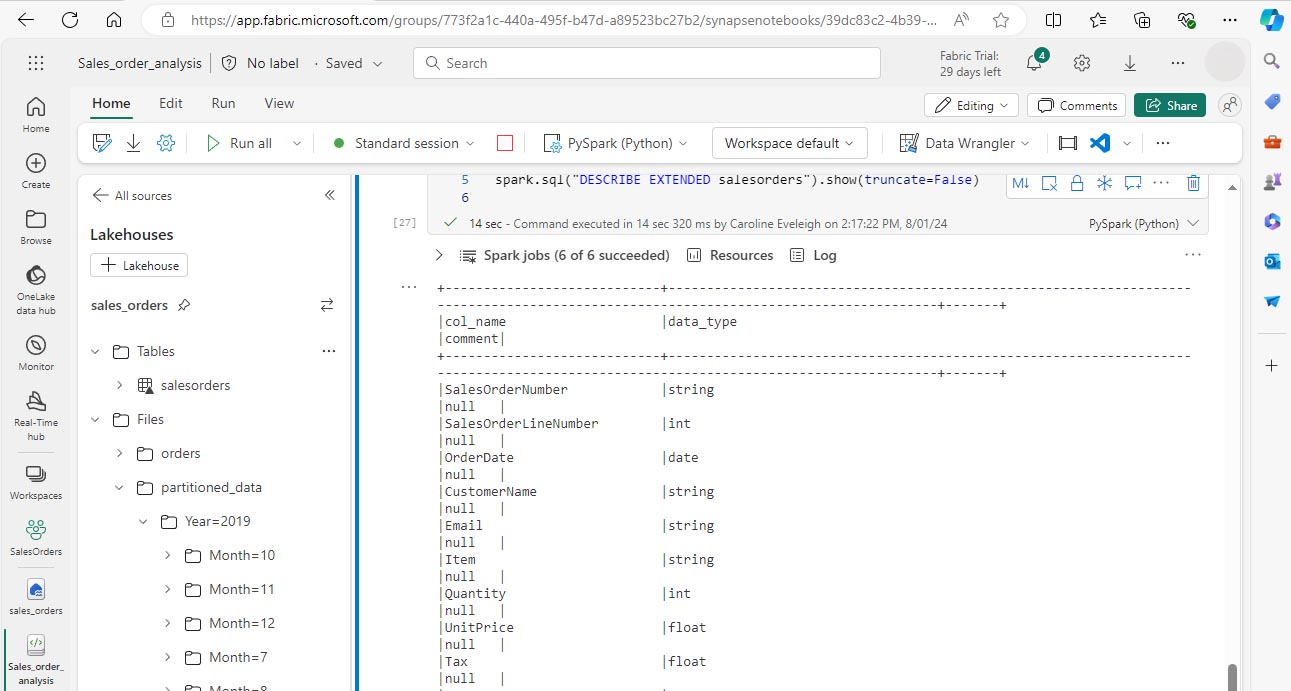Go to Home in left navigation
Image resolution: width=1291 pixels, height=691 pixels.
coord(36,115)
